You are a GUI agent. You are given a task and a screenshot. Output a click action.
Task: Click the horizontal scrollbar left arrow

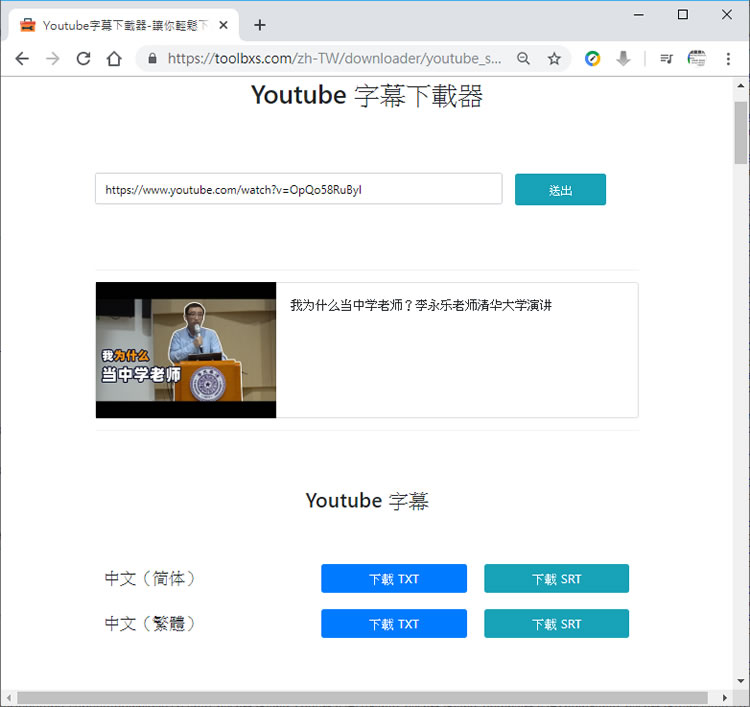(9, 697)
